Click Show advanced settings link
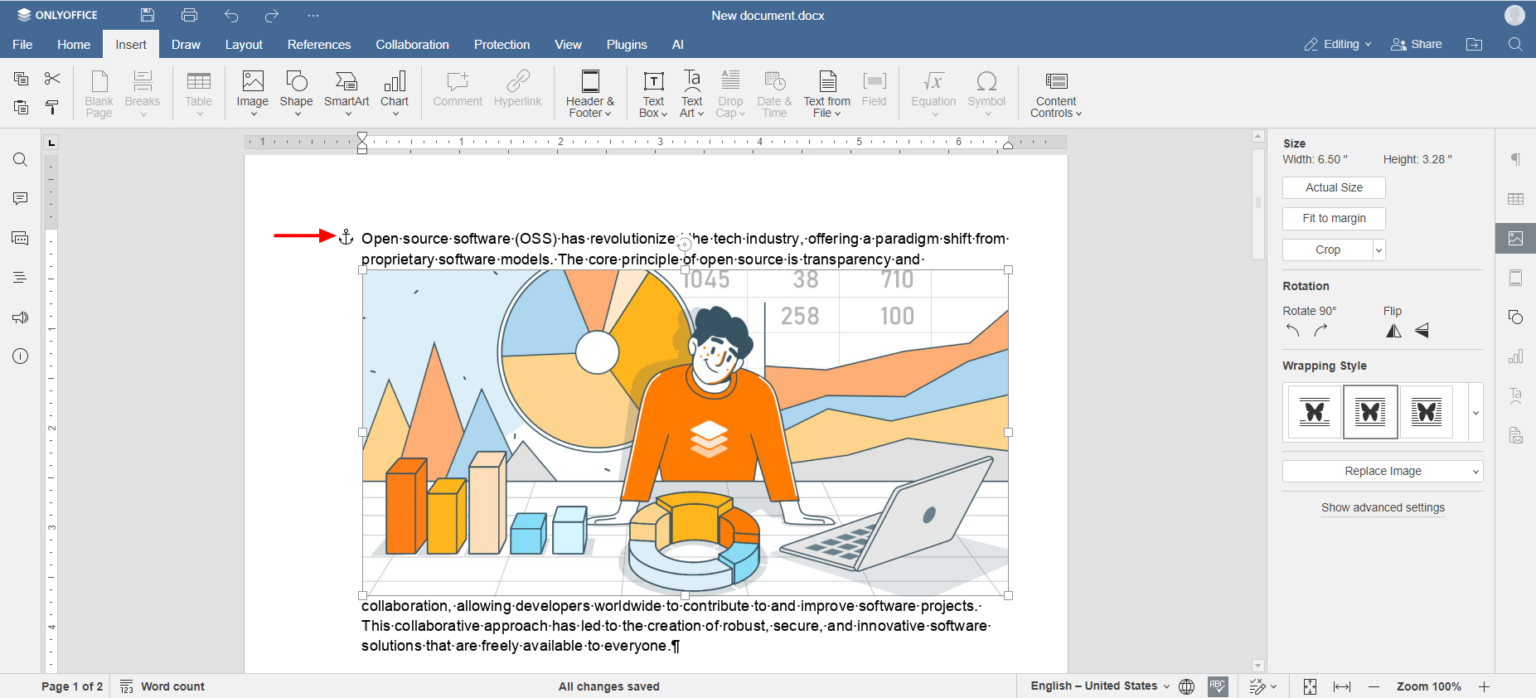 click(x=1382, y=508)
